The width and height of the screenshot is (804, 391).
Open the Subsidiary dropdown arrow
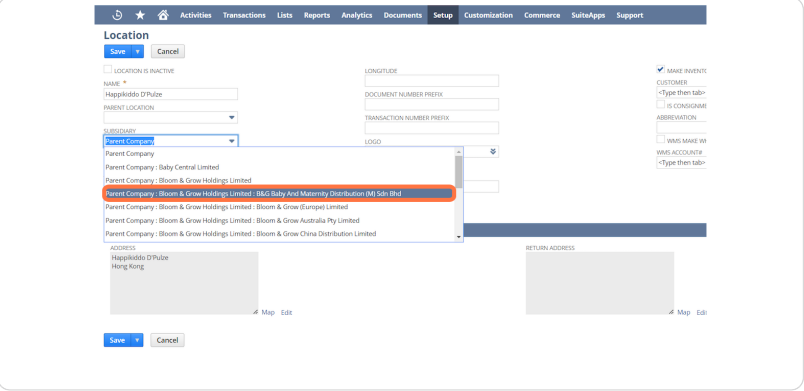tap(232, 141)
